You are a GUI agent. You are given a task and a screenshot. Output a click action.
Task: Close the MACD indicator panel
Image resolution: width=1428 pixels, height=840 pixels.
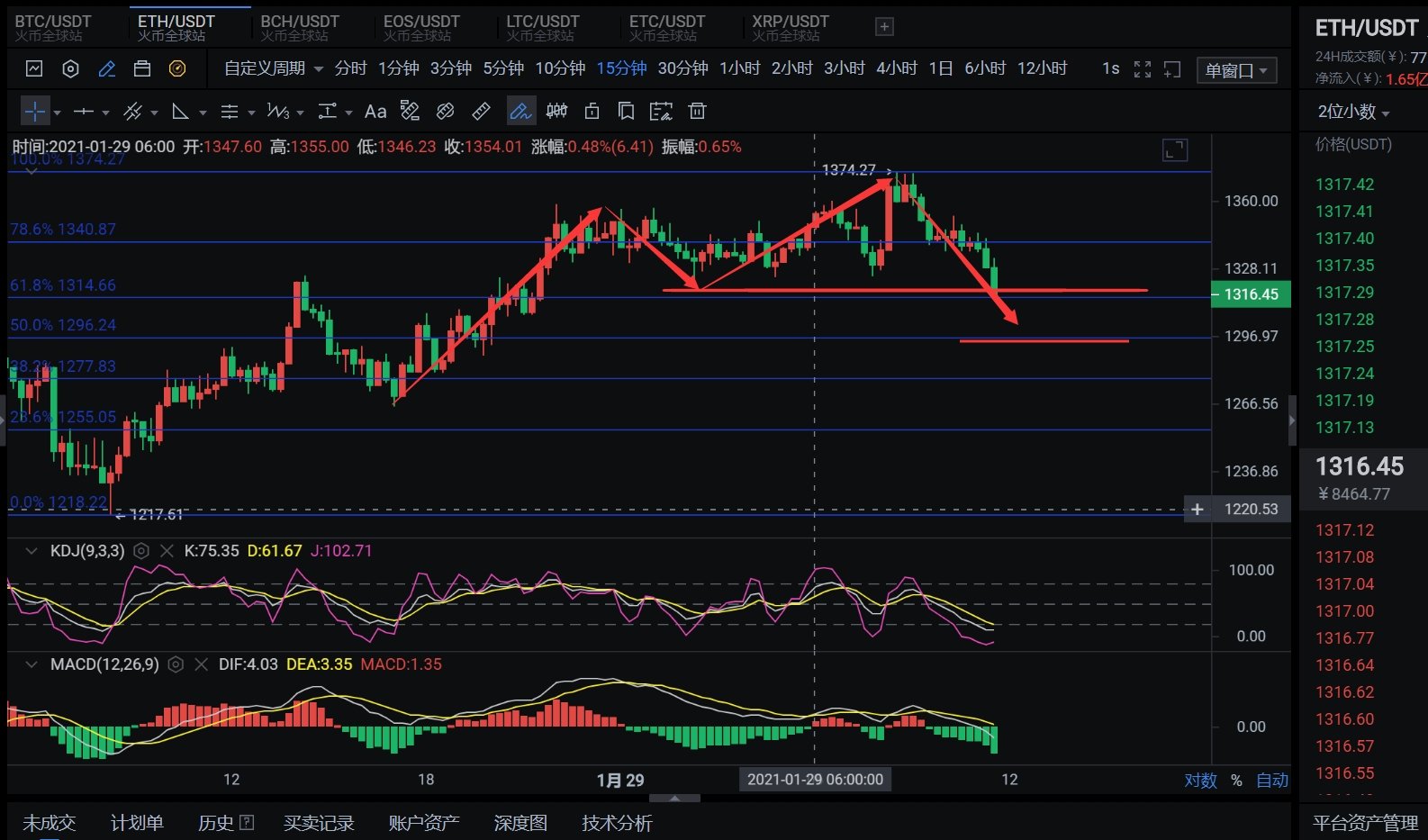coord(201,664)
